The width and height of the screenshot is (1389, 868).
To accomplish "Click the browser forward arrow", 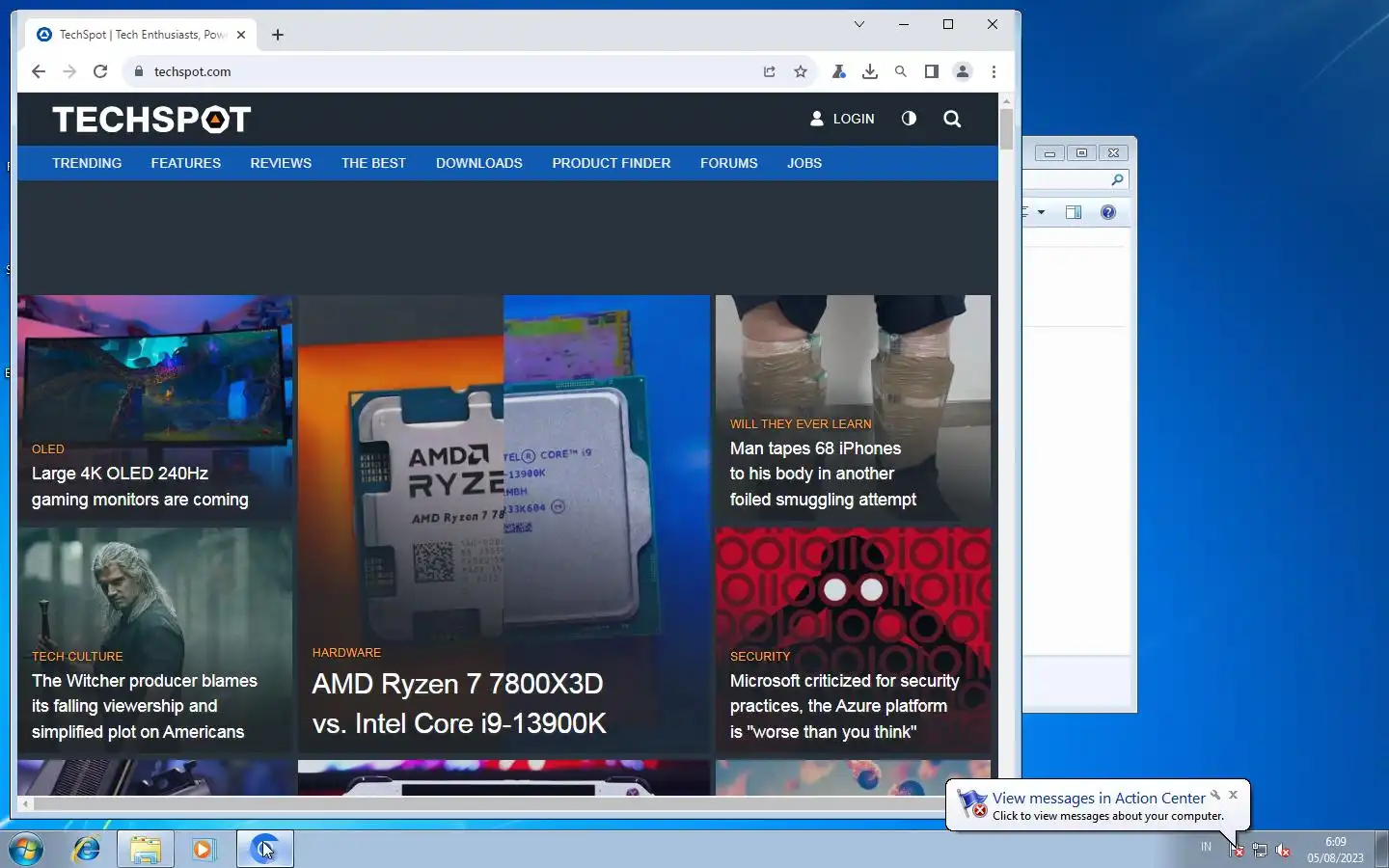I will tap(69, 71).
